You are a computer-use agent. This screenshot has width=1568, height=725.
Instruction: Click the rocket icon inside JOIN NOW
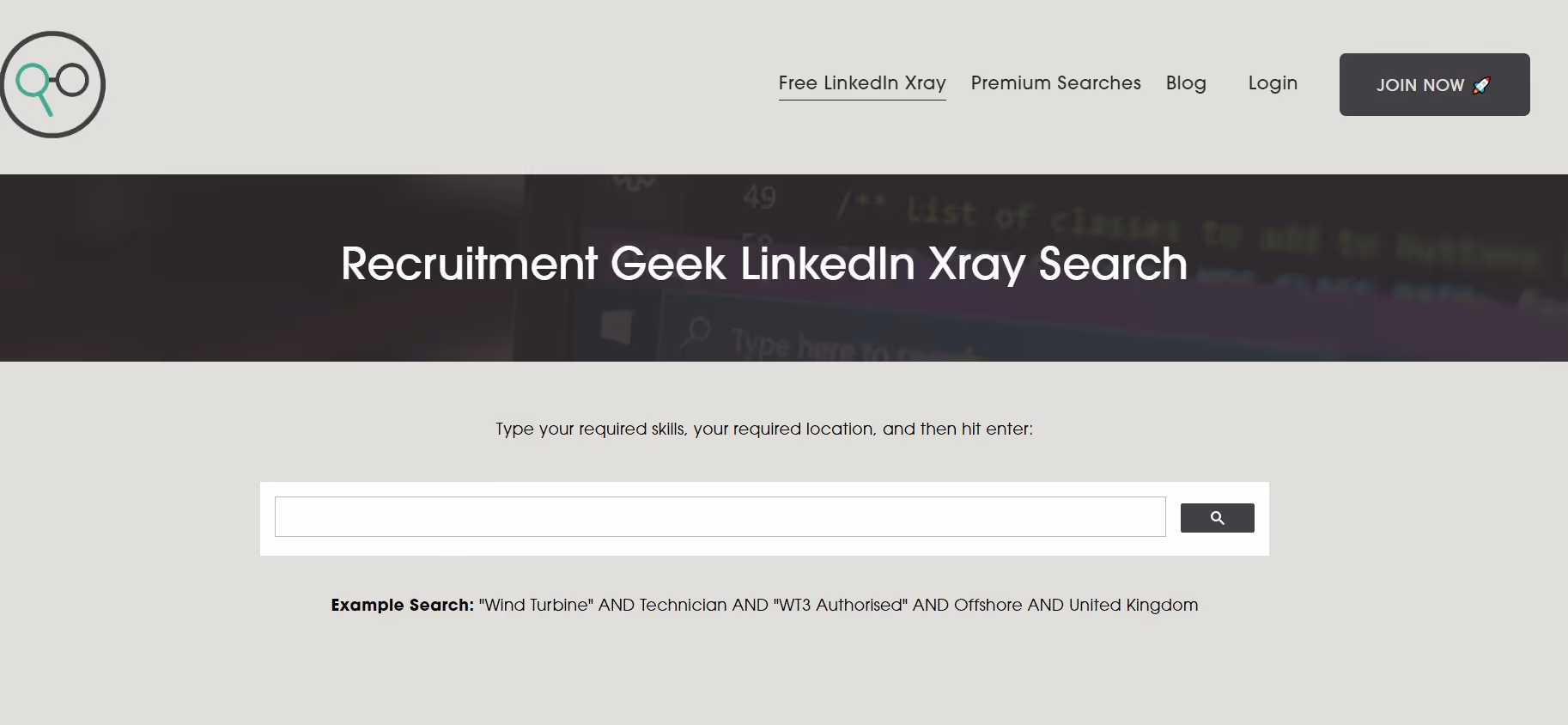pyautogui.click(x=1480, y=85)
